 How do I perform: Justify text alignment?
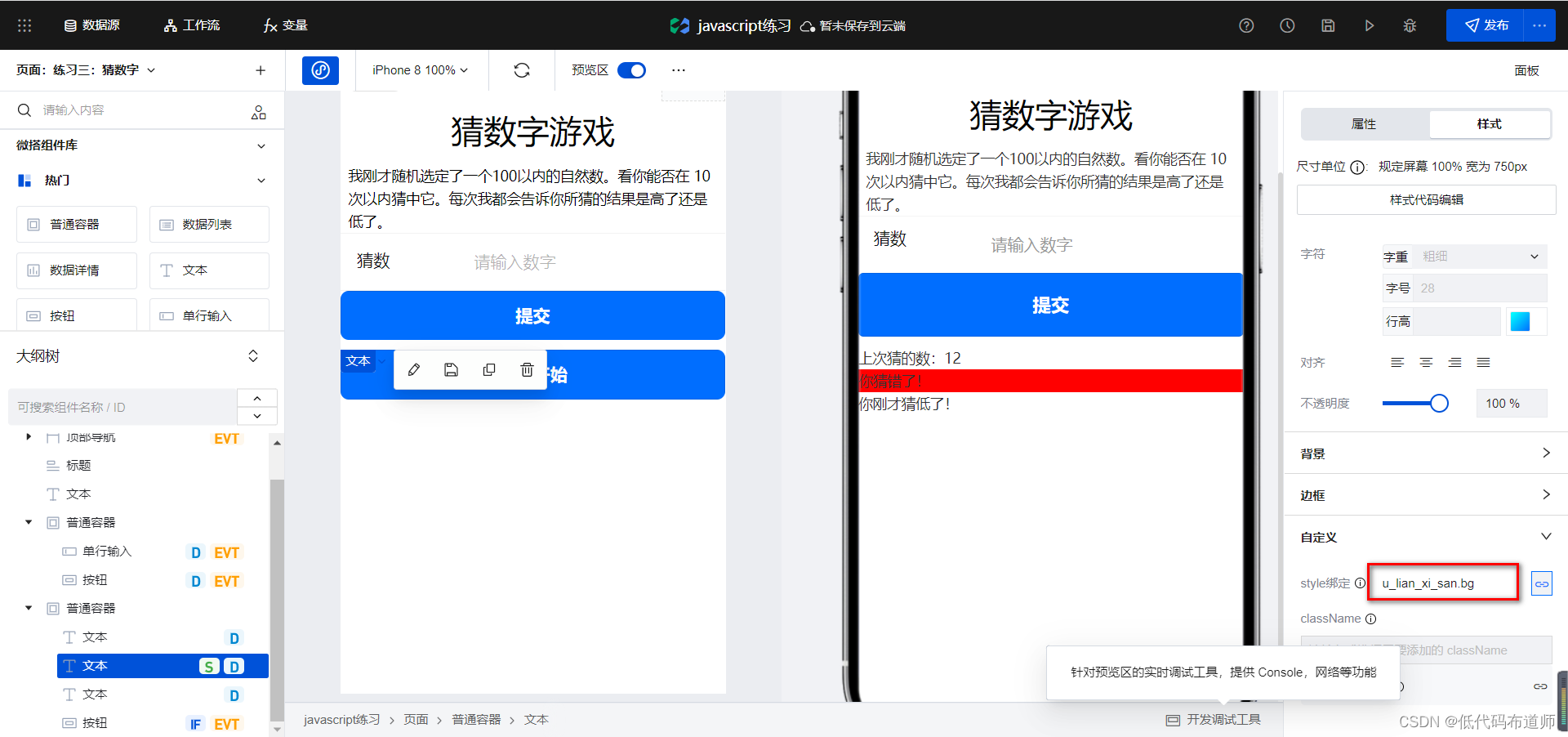coord(1483,362)
